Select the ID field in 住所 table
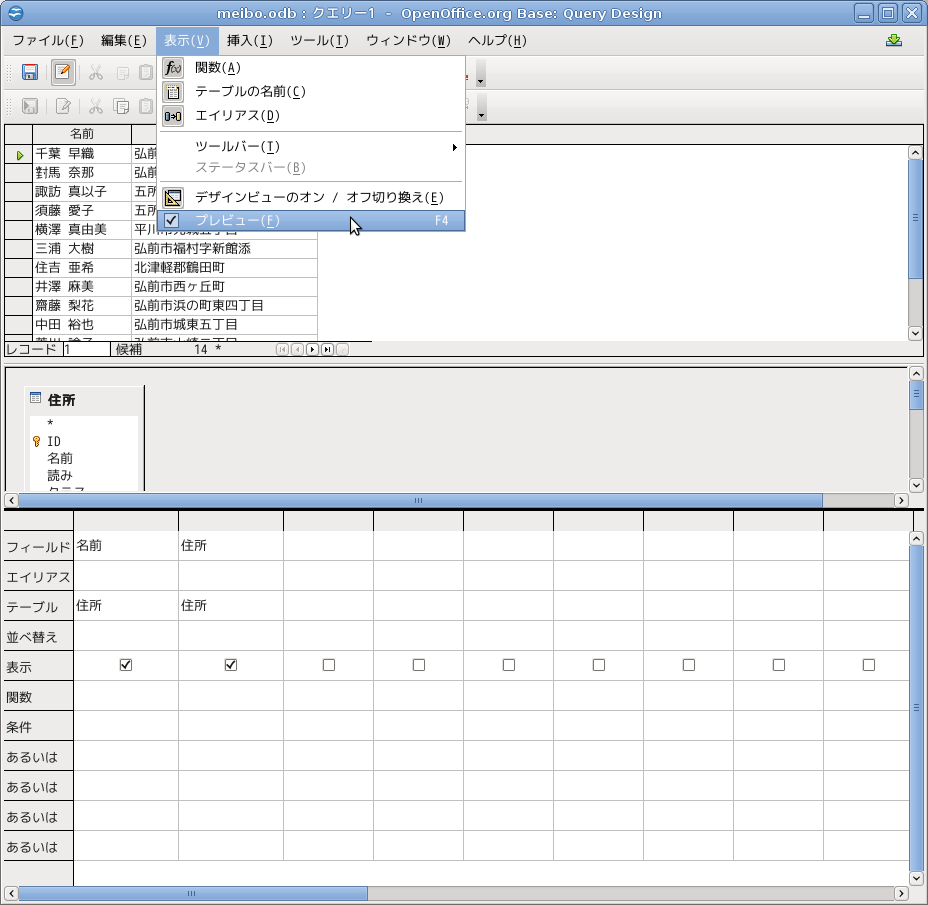This screenshot has height=905, width=928. coord(54,441)
